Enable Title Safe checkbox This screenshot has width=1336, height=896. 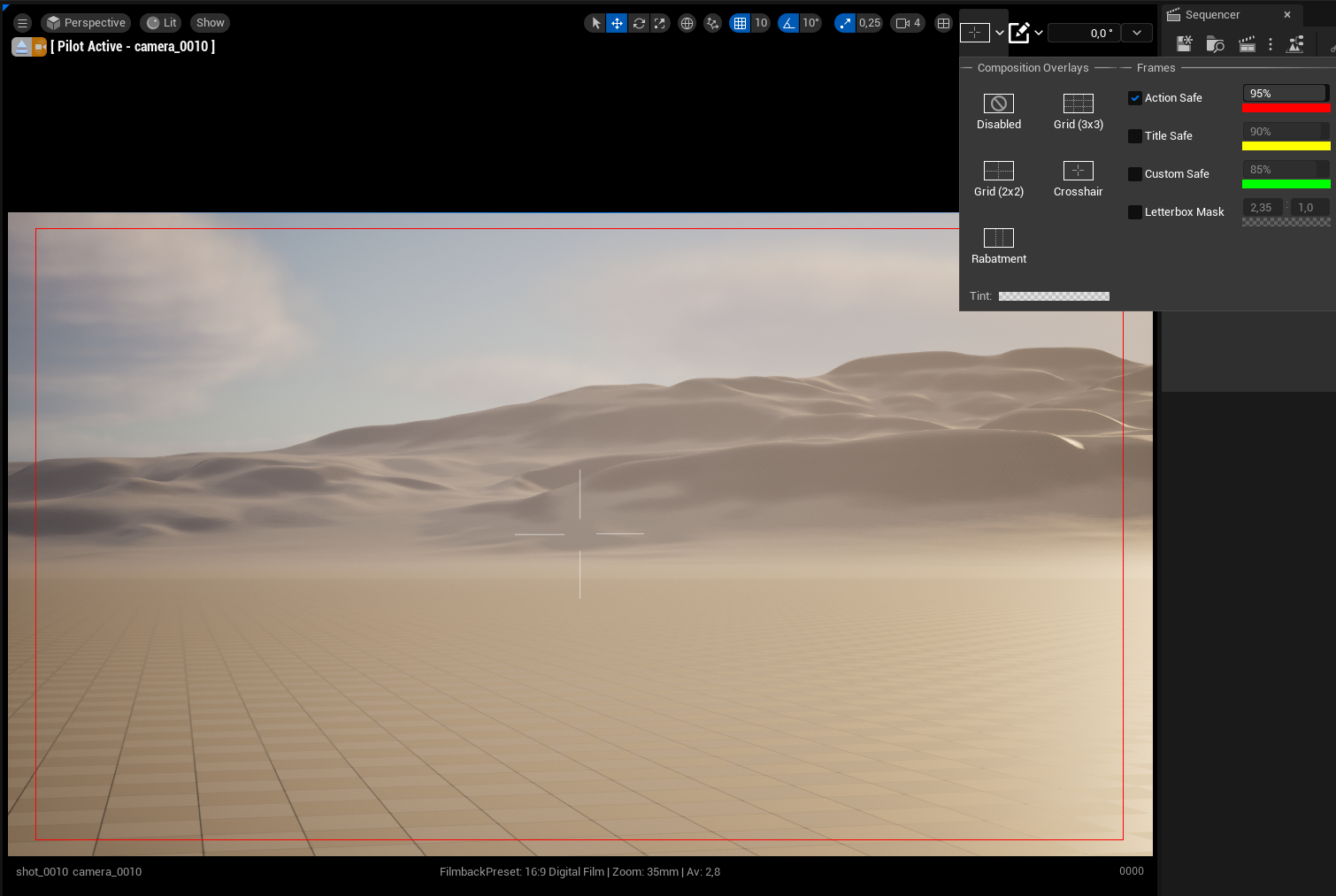(1135, 136)
